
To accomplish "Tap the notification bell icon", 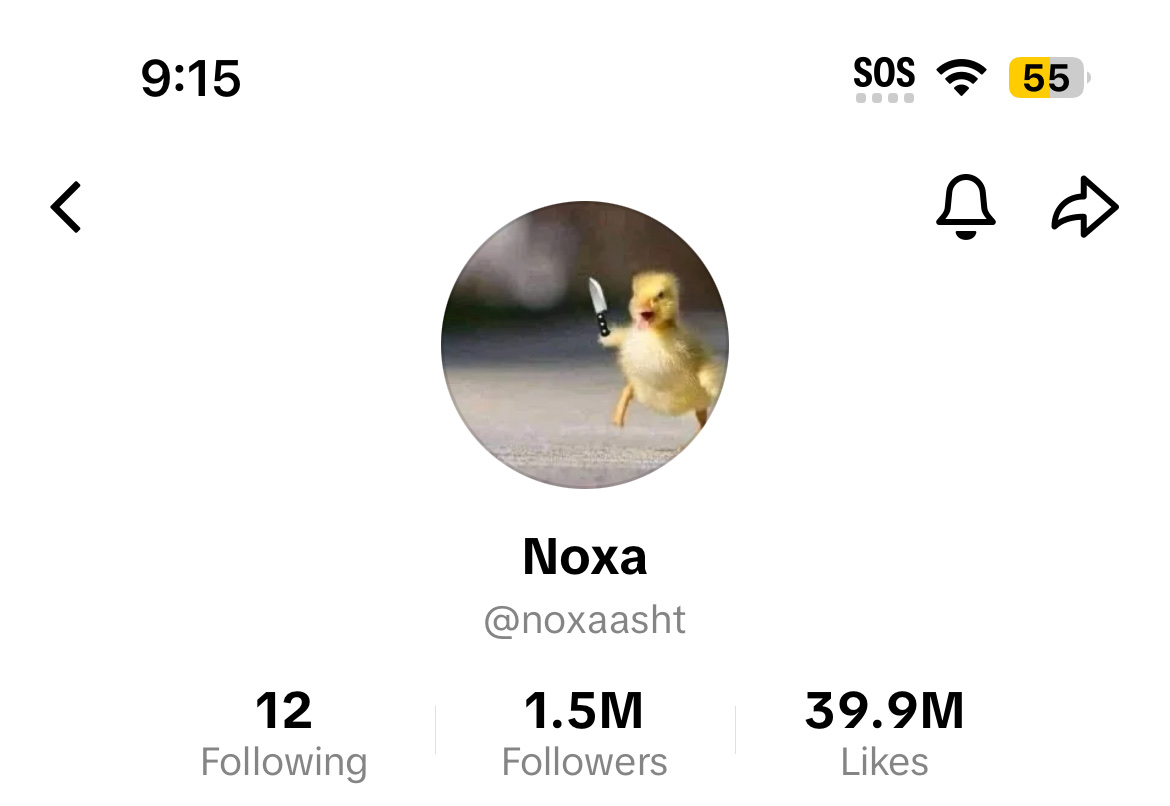I will 966,207.
